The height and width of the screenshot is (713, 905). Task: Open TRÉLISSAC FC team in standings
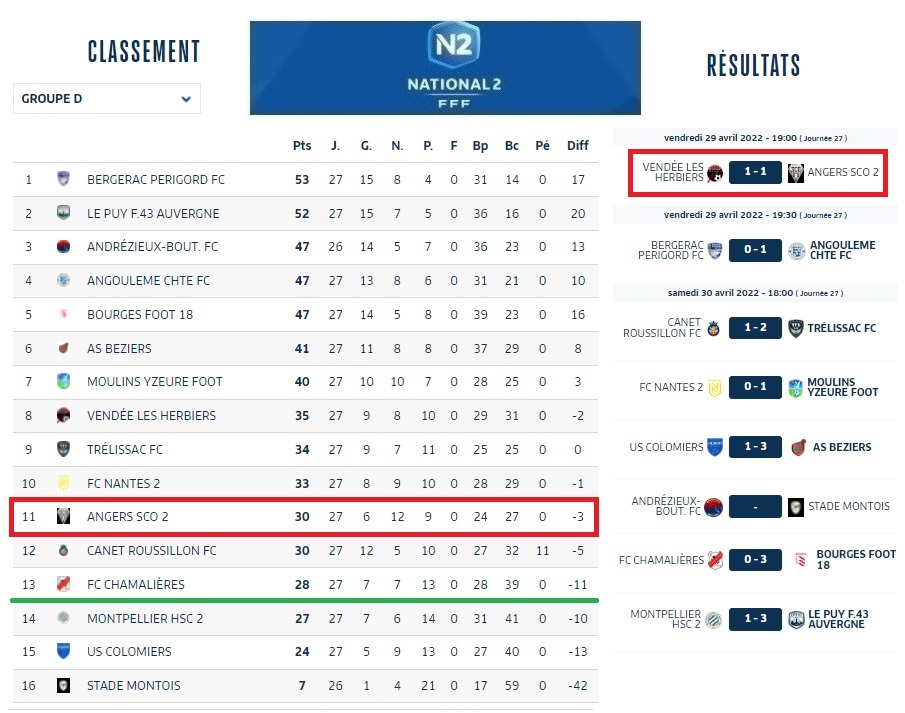coord(125,449)
